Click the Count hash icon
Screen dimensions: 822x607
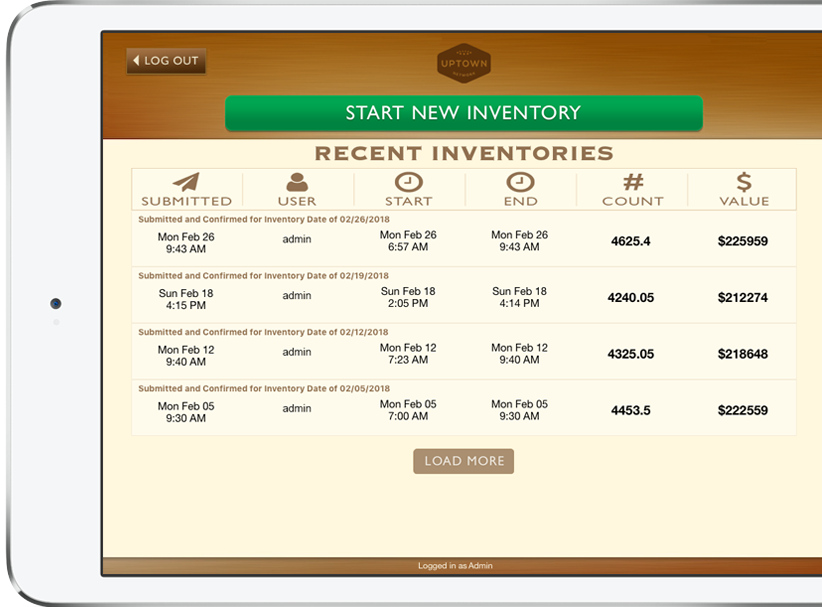click(633, 182)
